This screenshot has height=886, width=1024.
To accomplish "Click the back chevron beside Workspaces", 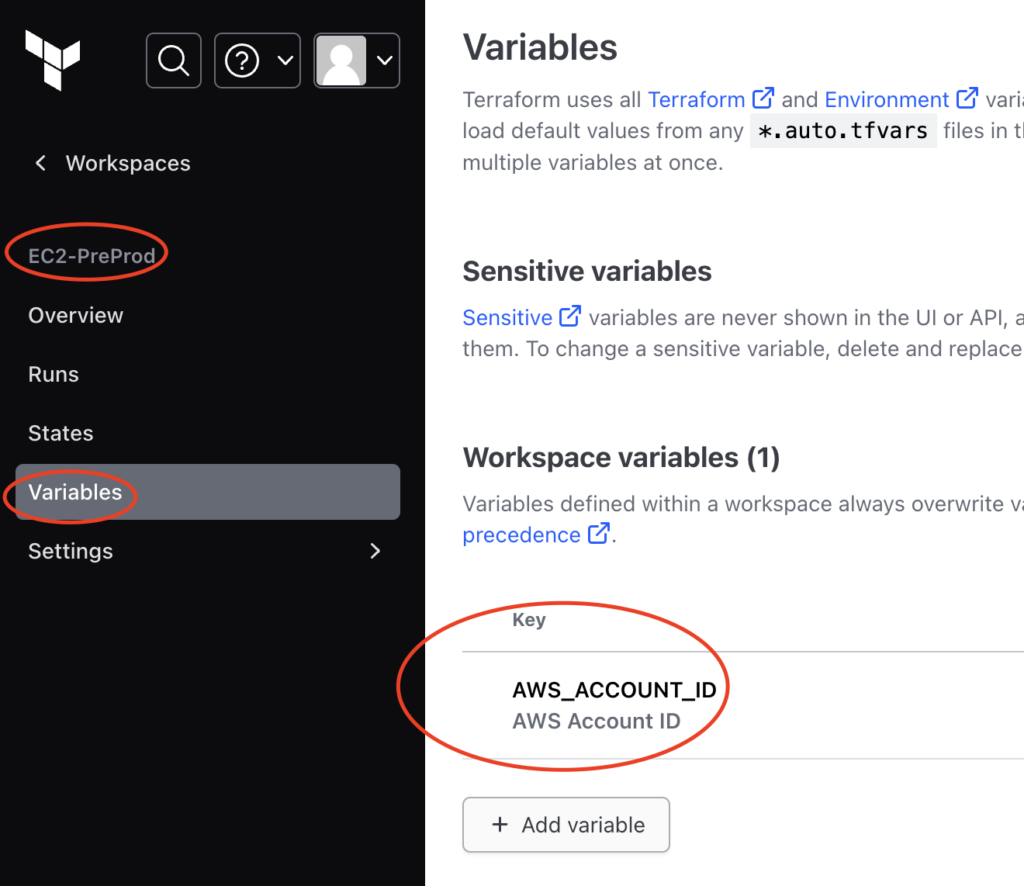I will tap(40, 163).
